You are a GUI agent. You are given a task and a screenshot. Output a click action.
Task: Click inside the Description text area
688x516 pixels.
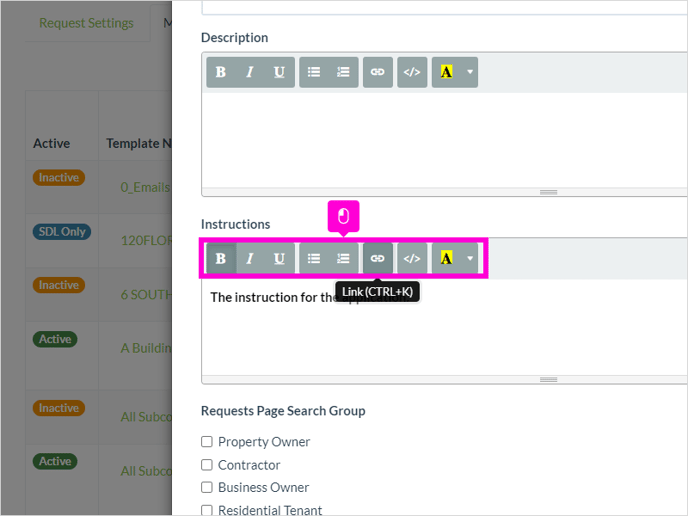click(x=444, y=140)
